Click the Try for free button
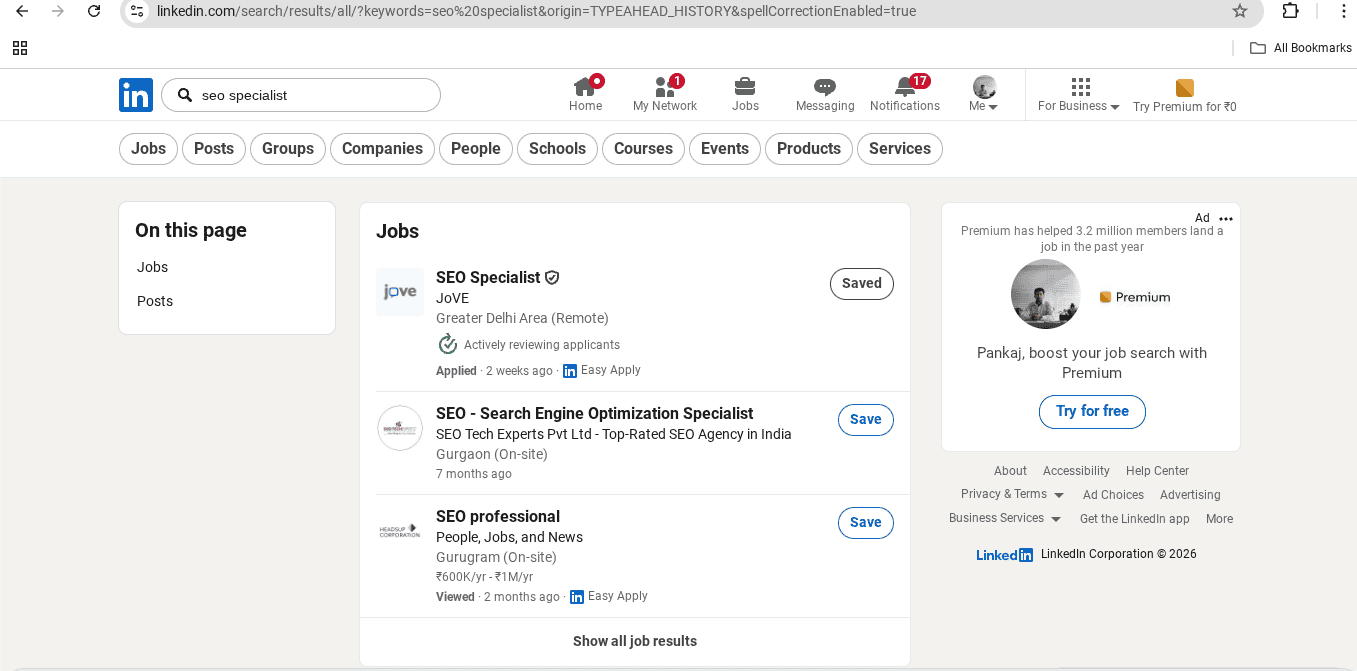This screenshot has width=1357, height=671. click(x=1092, y=411)
